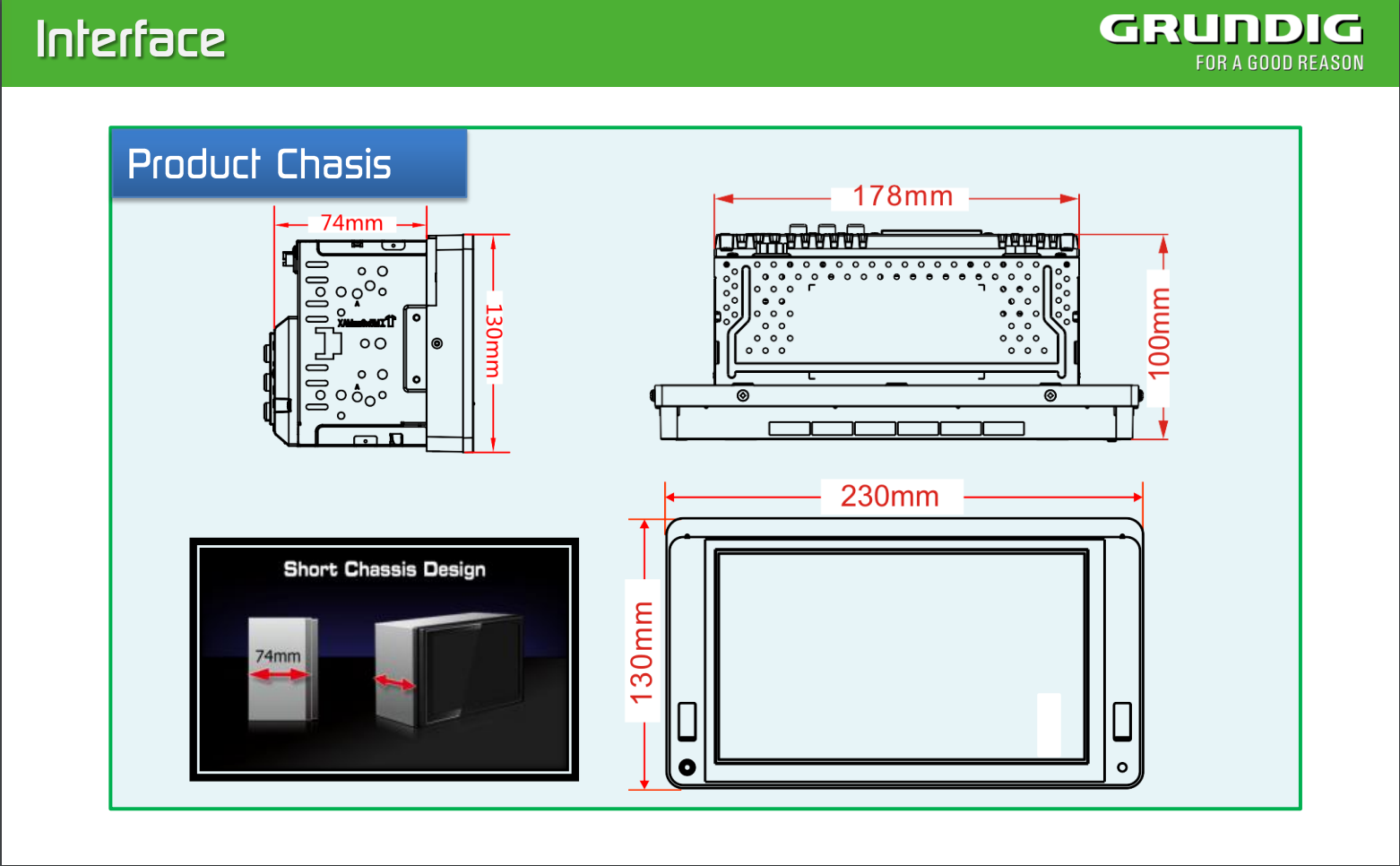The width and height of the screenshot is (1400, 866).
Task: Click the FOR A GOOD REASON tagline
Action: click(1279, 63)
